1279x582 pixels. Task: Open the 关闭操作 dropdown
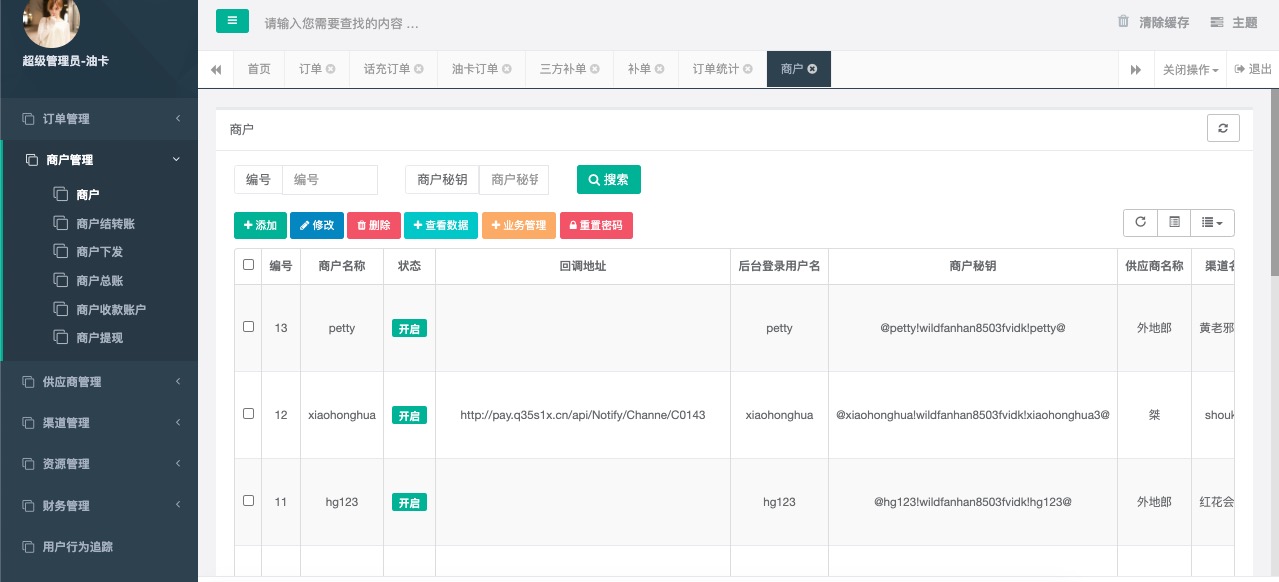point(1190,70)
